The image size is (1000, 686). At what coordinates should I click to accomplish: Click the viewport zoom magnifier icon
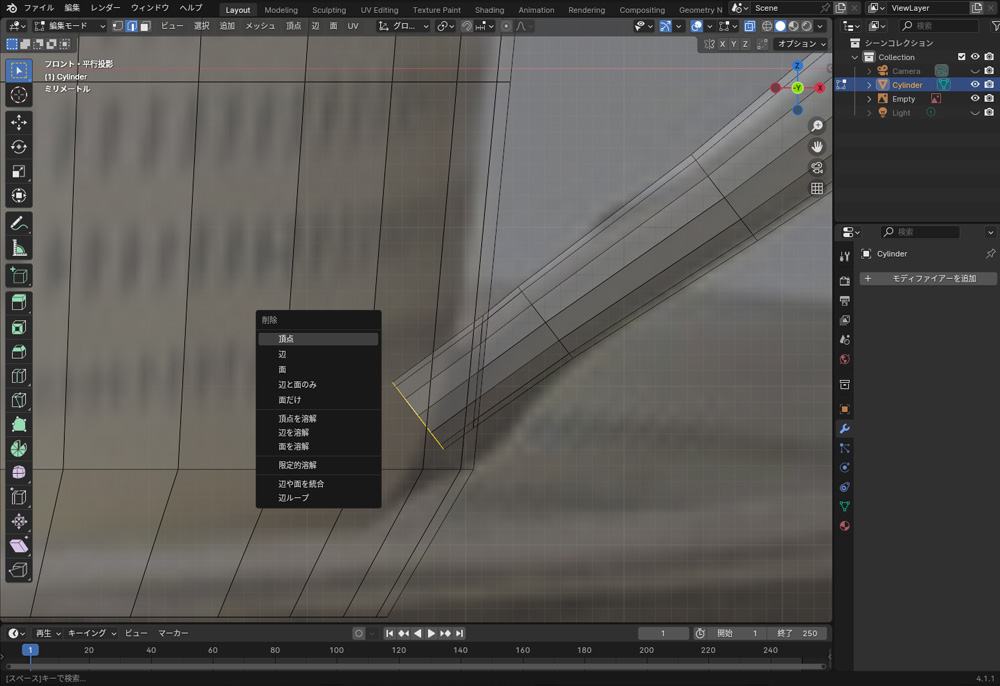(x=817, y=126)
